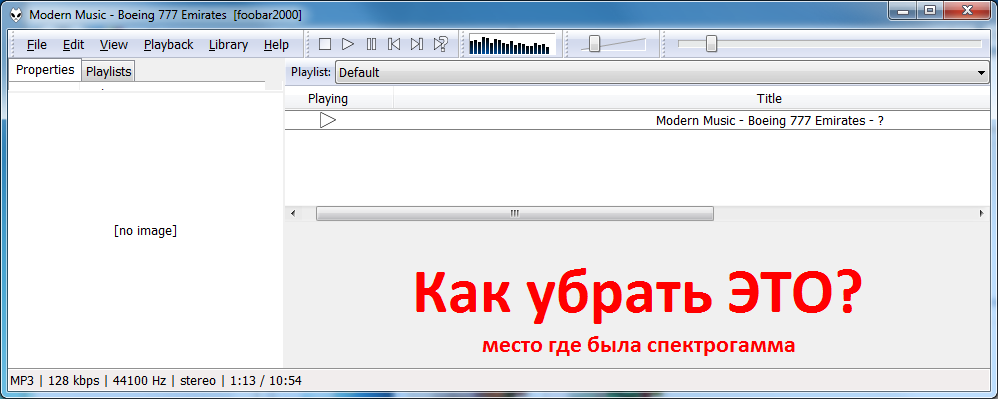Open the Library menu

(228, 45)
